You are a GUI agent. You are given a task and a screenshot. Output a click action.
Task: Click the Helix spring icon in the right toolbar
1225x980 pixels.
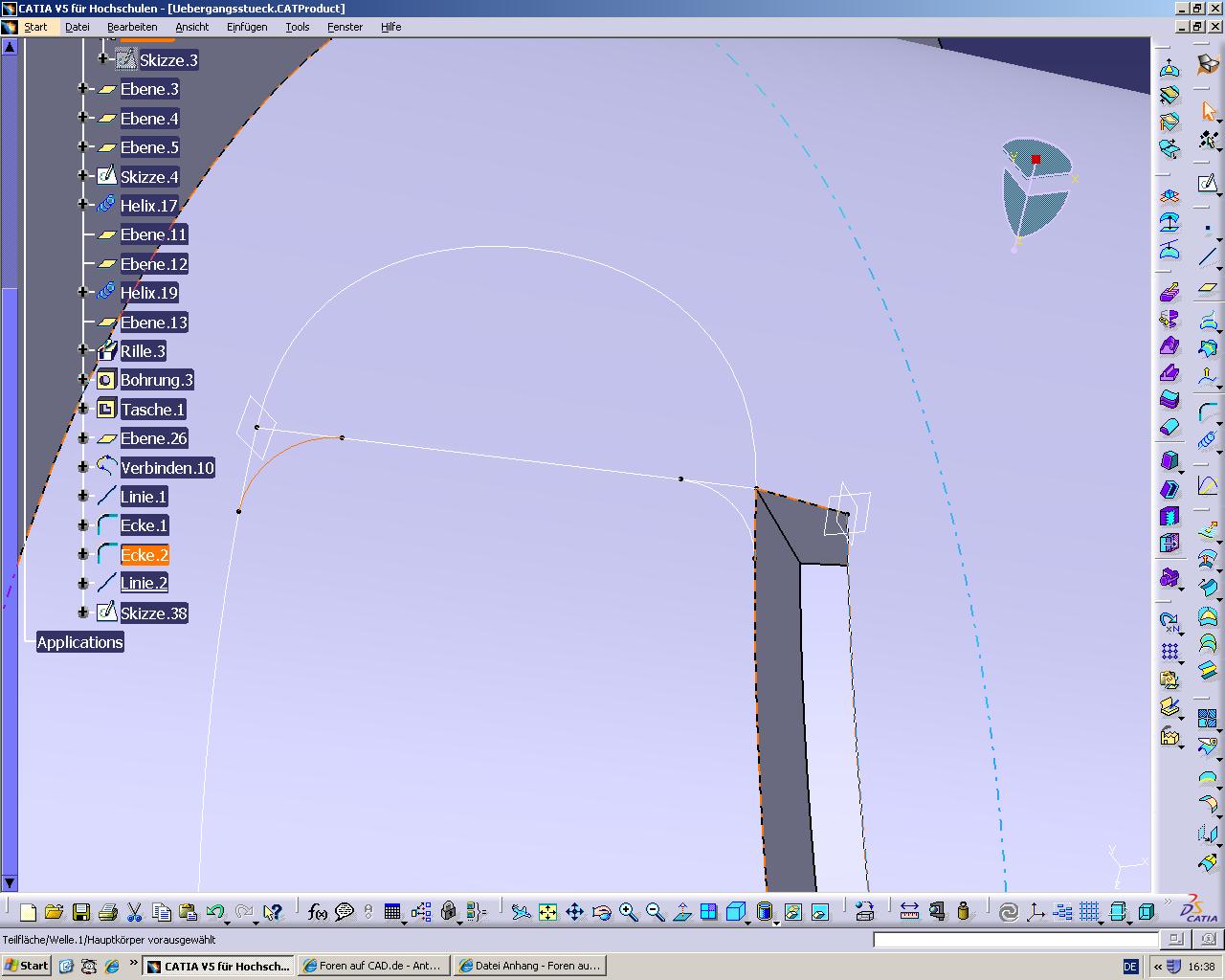click(1208, 440)
